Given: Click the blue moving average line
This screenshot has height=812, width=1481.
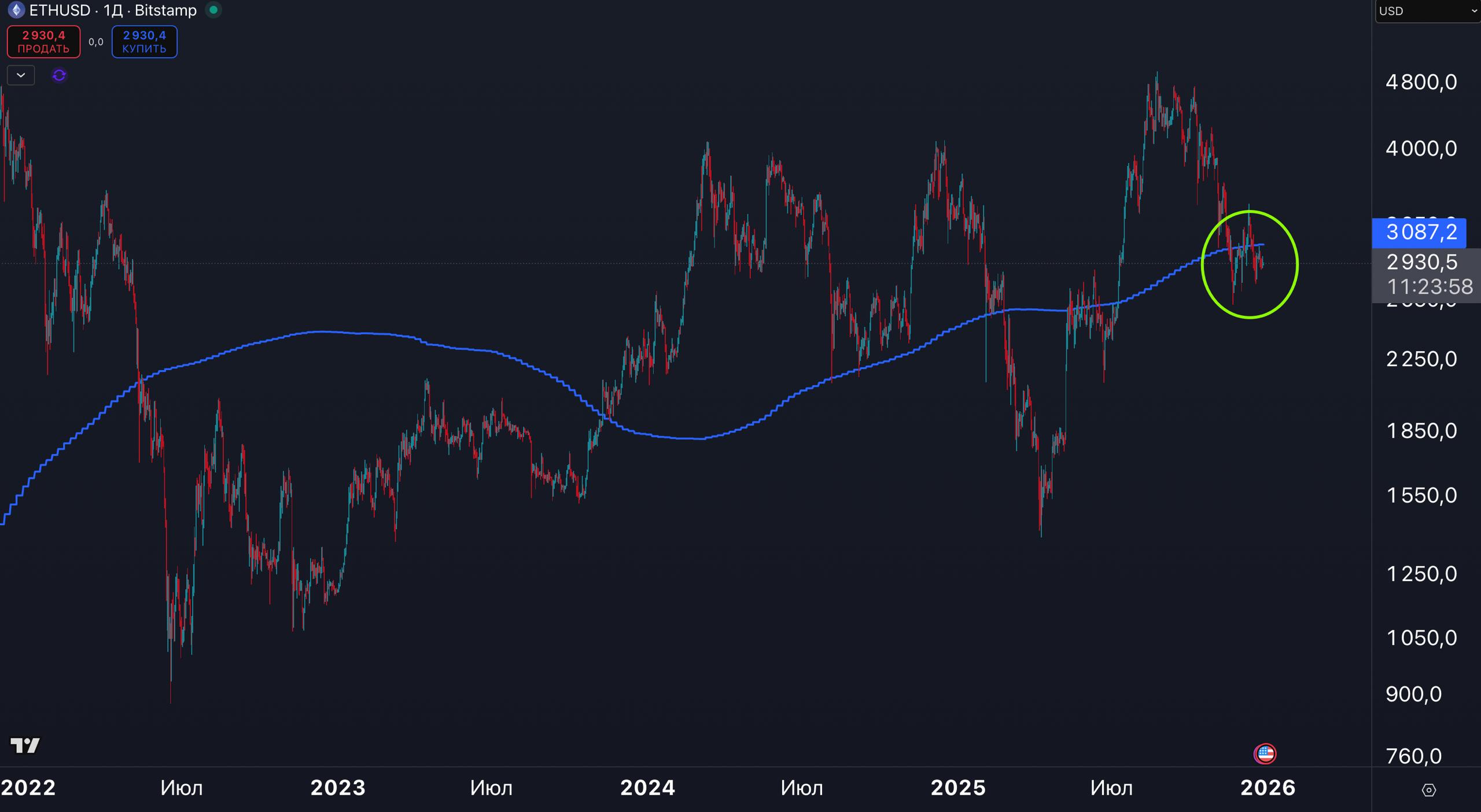Looking at the screenshot, I should click(x=324, y=332).
